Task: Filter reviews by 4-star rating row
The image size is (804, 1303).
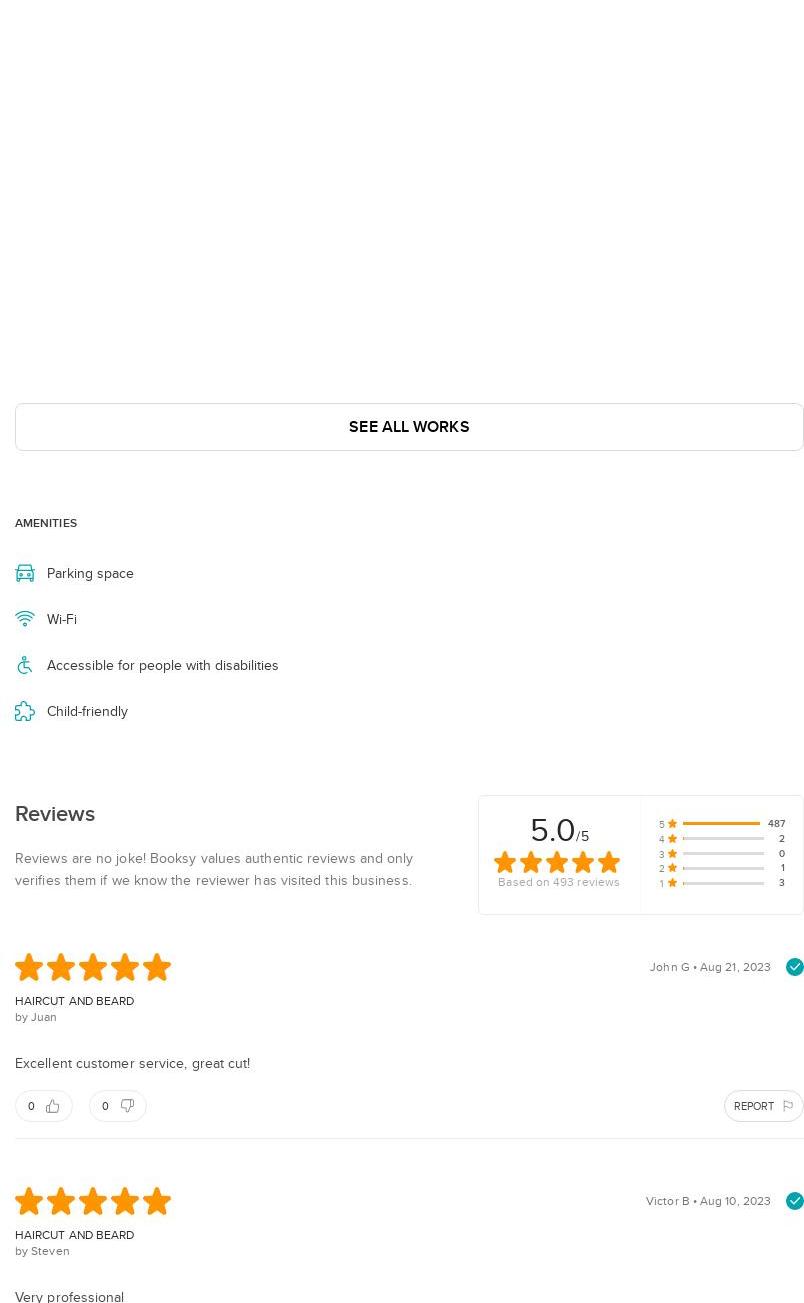Action: coord(722,839)
